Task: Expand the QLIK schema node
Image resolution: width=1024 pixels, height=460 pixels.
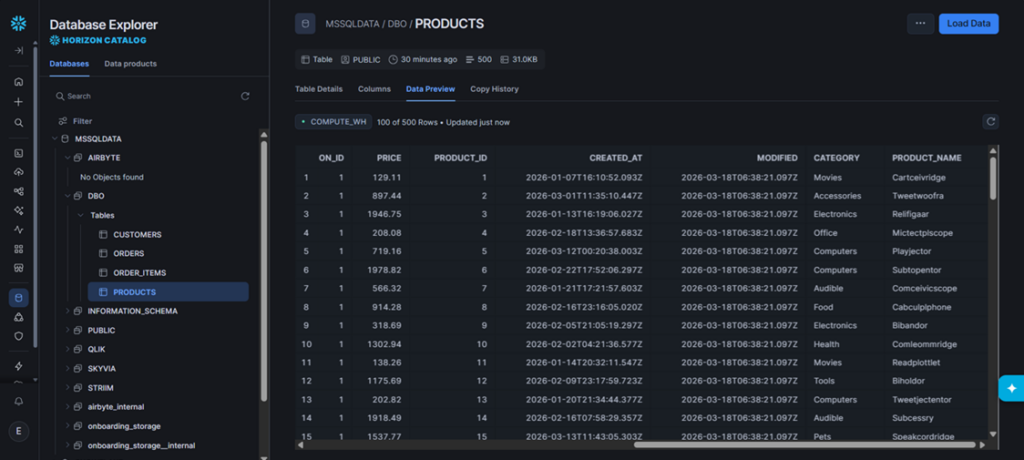Action: tap(67, 350)
